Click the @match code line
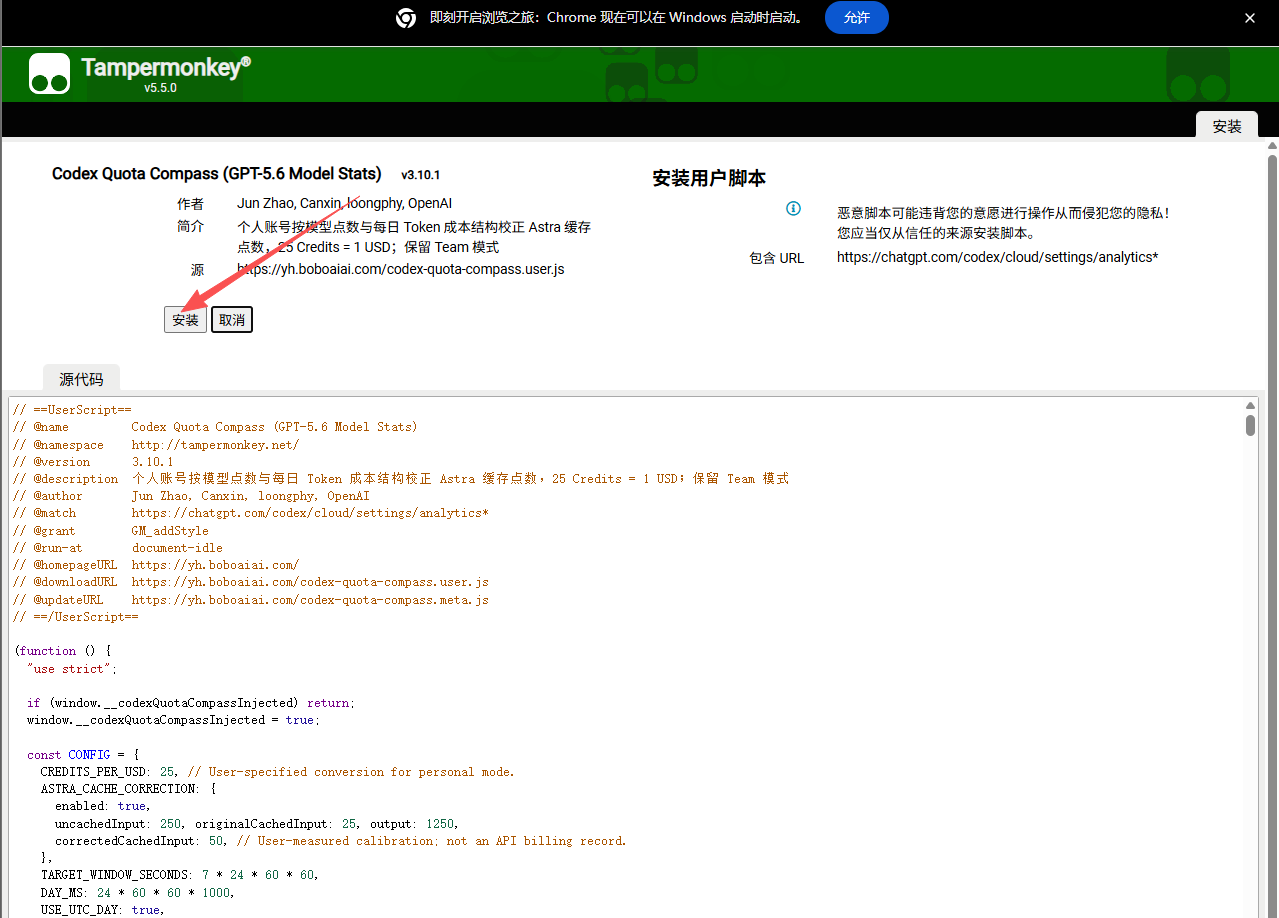The width and height of the screenshot is (1279, 918). click(x=251, y=513)
